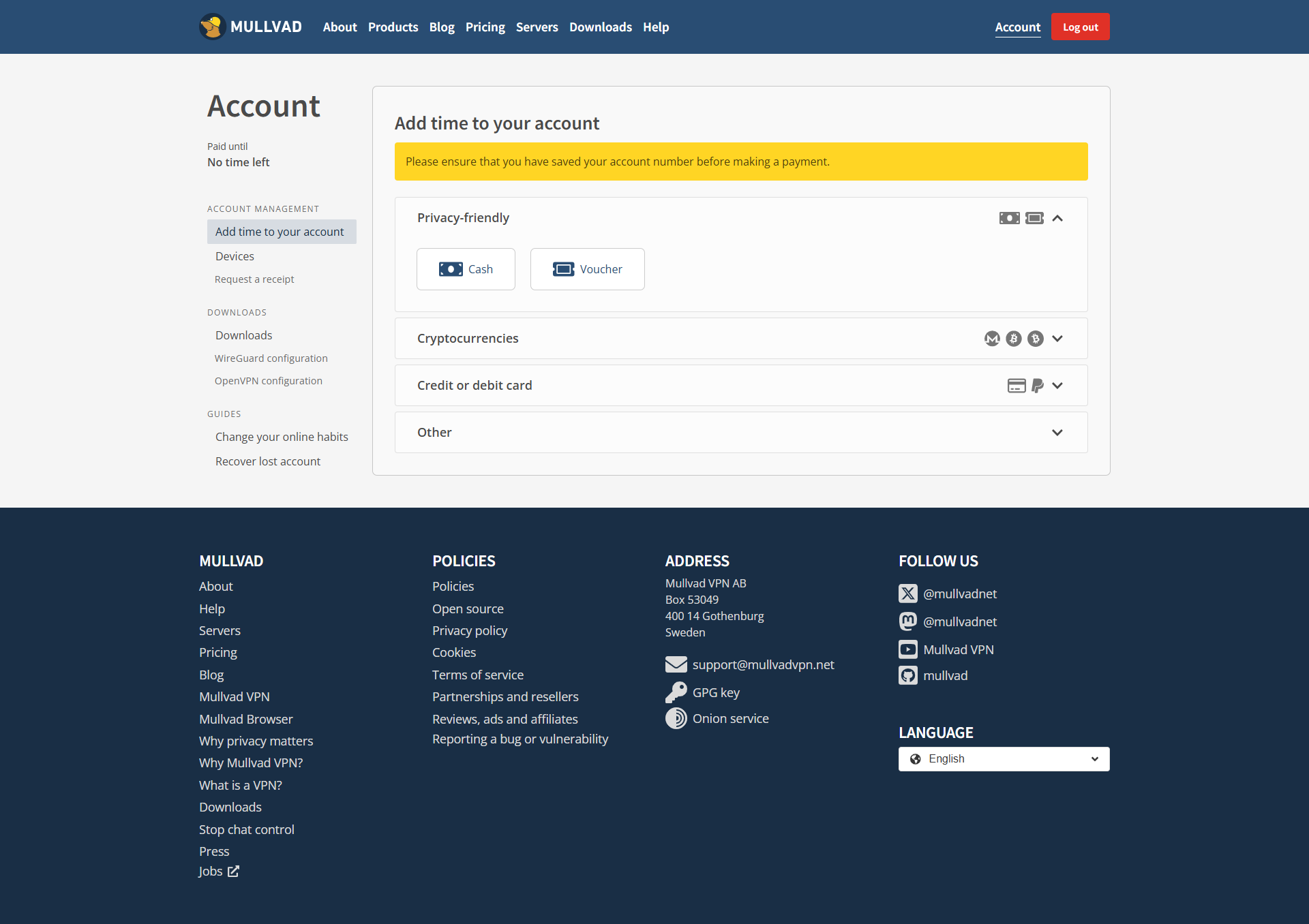Click the Mullvad mole logo icon
Screen dimensions: 1309x924
[x=212, y=27]
